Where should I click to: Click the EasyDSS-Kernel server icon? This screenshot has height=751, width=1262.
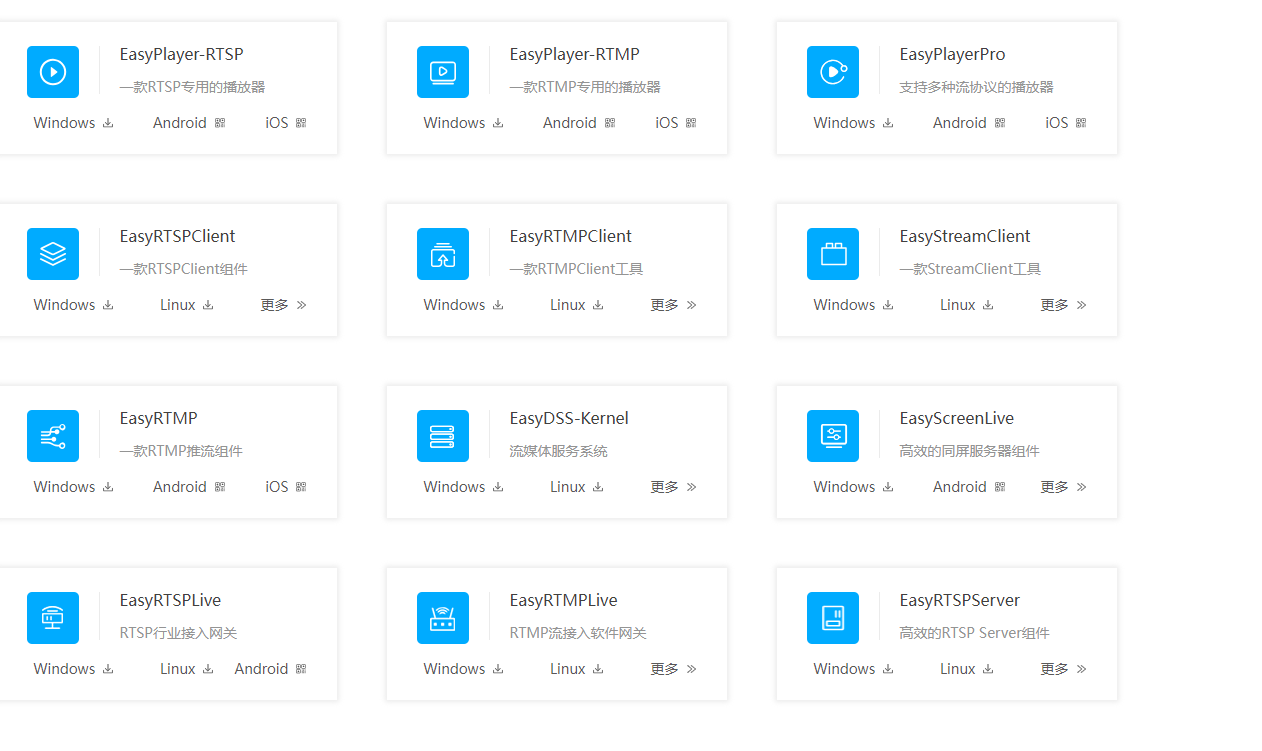443,436
